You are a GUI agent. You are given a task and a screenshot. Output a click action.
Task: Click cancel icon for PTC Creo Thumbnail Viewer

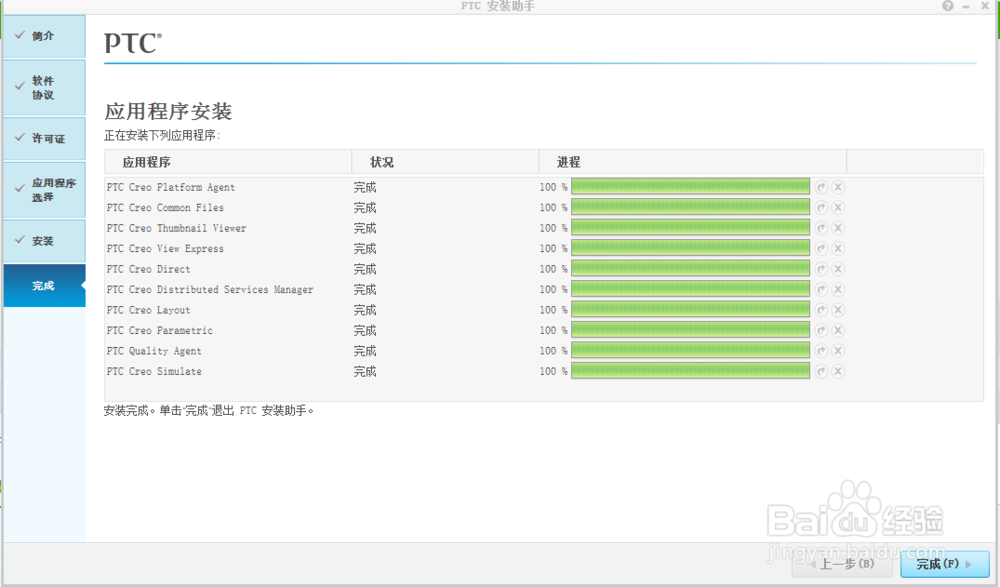pos(838,228)
